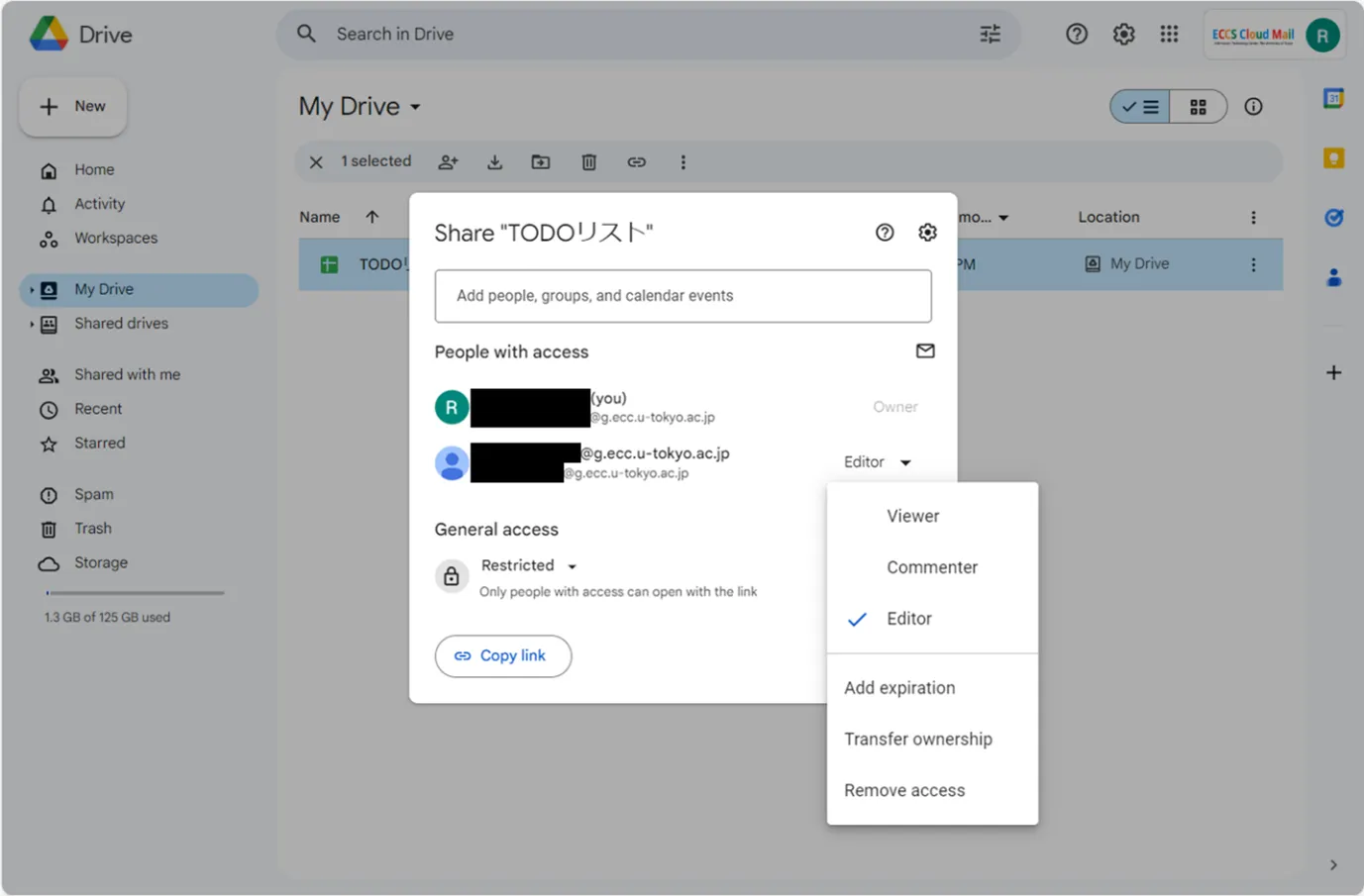Open the Restricted general access dropdown

529,565
